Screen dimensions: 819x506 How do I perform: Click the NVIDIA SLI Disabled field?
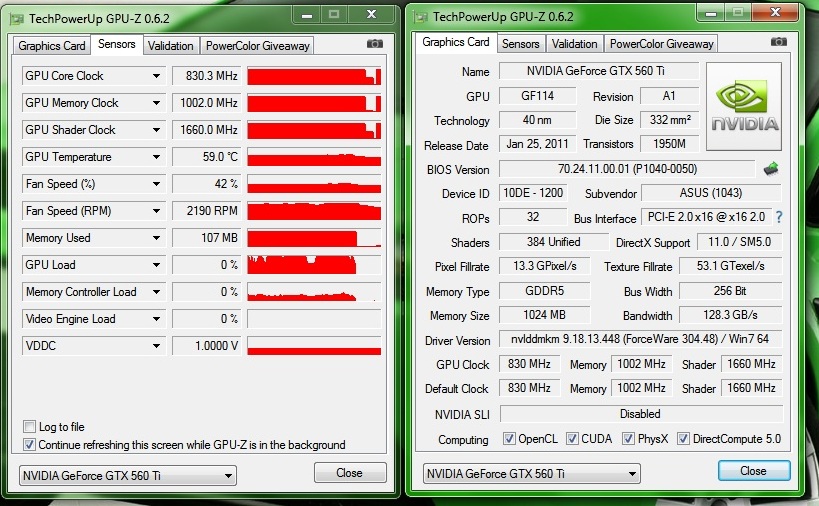[x=641, y=414]
